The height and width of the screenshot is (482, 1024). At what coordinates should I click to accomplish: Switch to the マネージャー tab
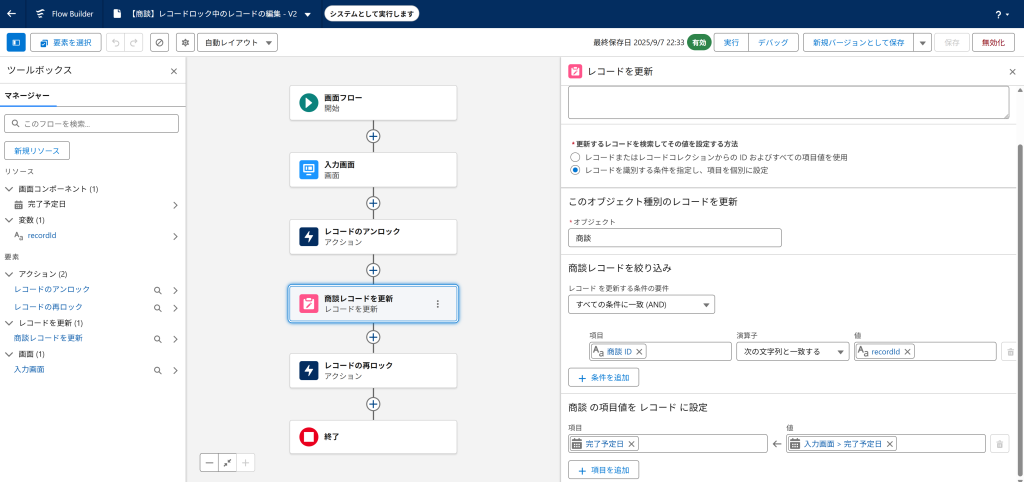click(28, 95)
